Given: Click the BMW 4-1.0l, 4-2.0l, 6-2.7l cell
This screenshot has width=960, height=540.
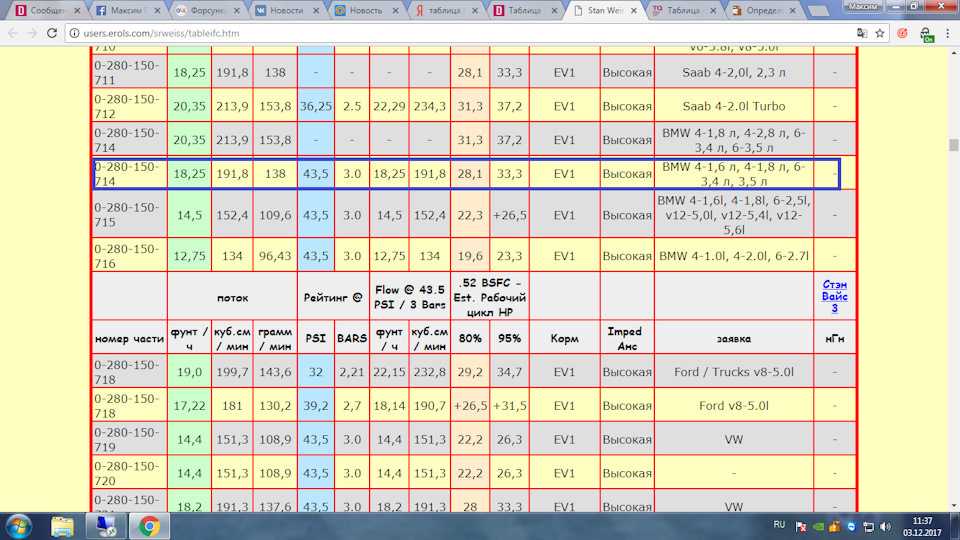Looking at the screenshot, I should 733,256.
